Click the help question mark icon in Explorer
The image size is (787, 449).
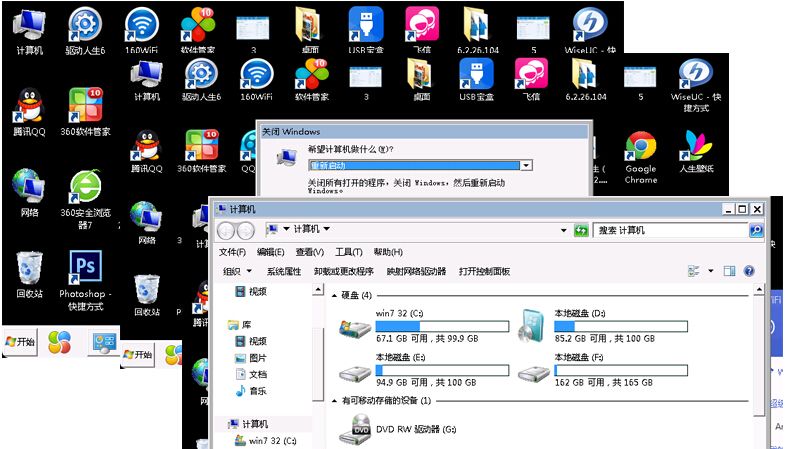click(748, 271)
